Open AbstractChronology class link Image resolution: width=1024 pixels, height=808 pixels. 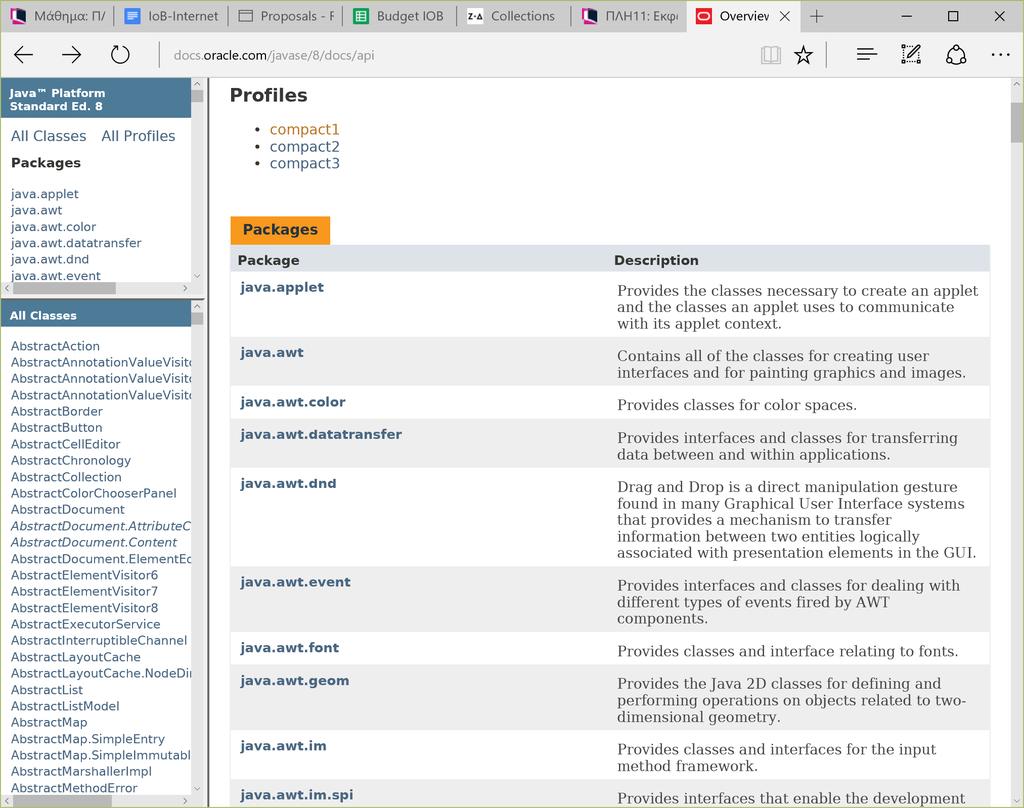(71, 461)
